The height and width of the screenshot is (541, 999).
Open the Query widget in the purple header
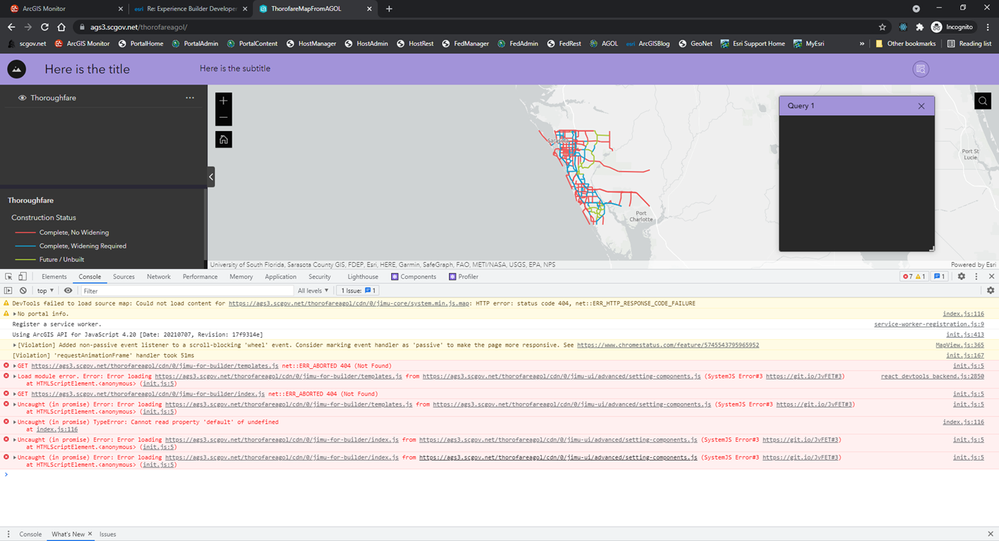coord(921,69)
